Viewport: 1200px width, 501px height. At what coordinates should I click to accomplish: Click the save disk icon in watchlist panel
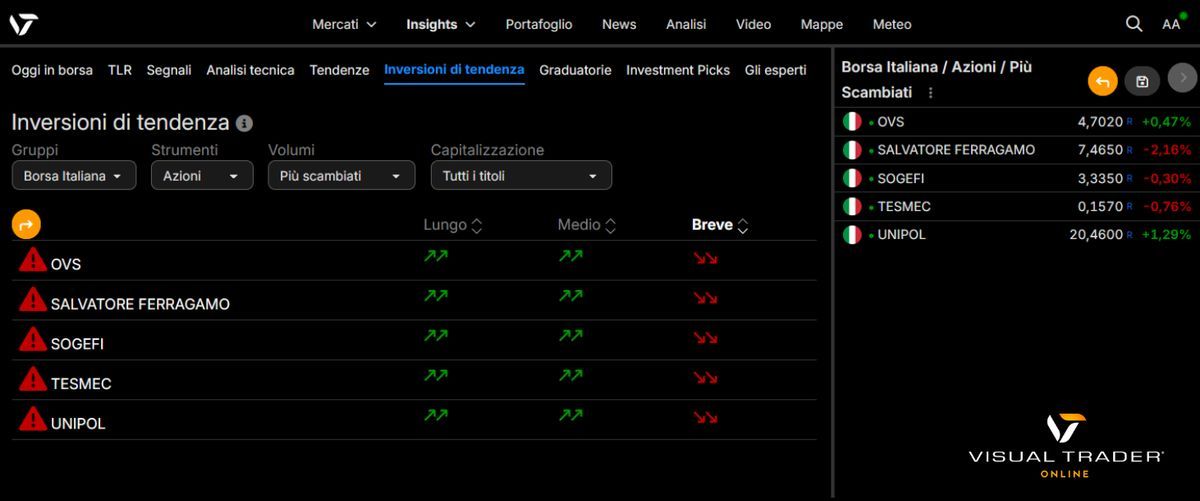point(1142,81)
